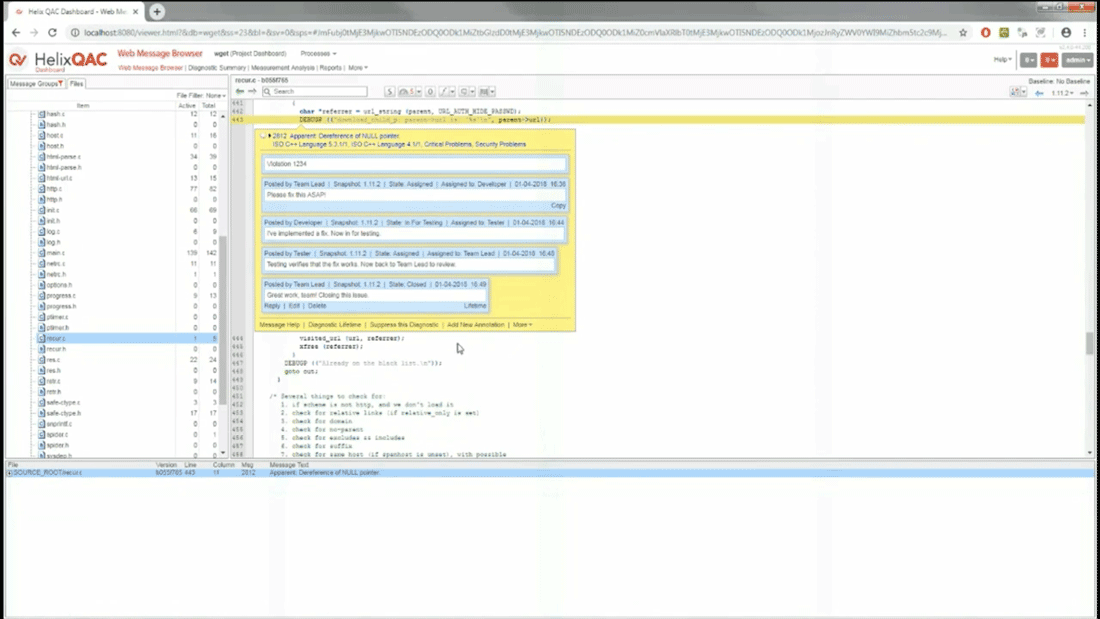Click Suppress this Diagnostic link
The width and height of the screenshot is (1100, 619).
tap(403, 324)
